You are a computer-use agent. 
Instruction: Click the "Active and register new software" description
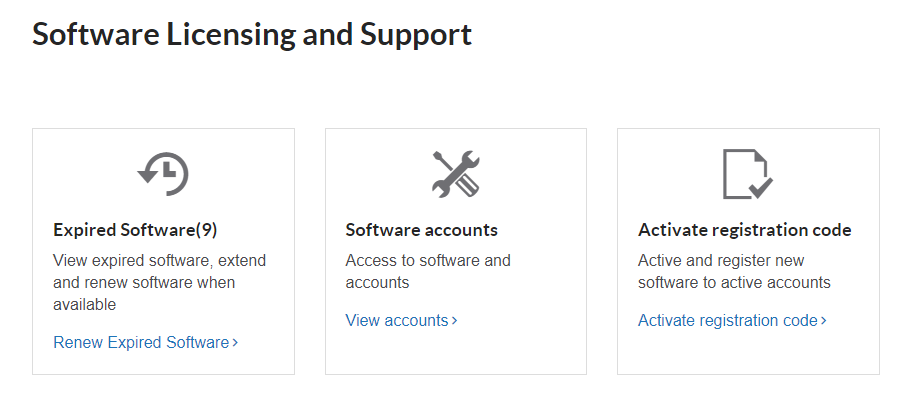(721, 260)
